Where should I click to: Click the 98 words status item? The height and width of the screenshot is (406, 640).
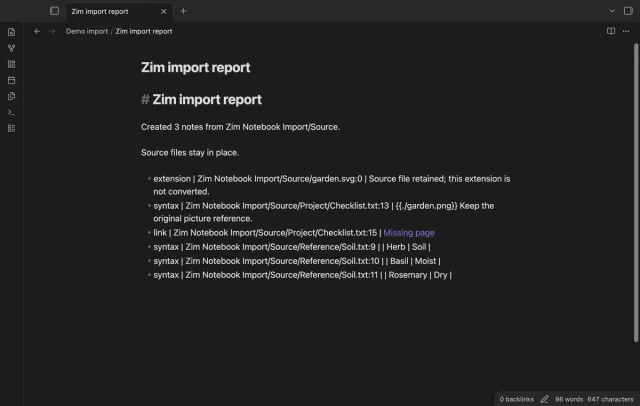pyautogui.click(x=569, y=399)
